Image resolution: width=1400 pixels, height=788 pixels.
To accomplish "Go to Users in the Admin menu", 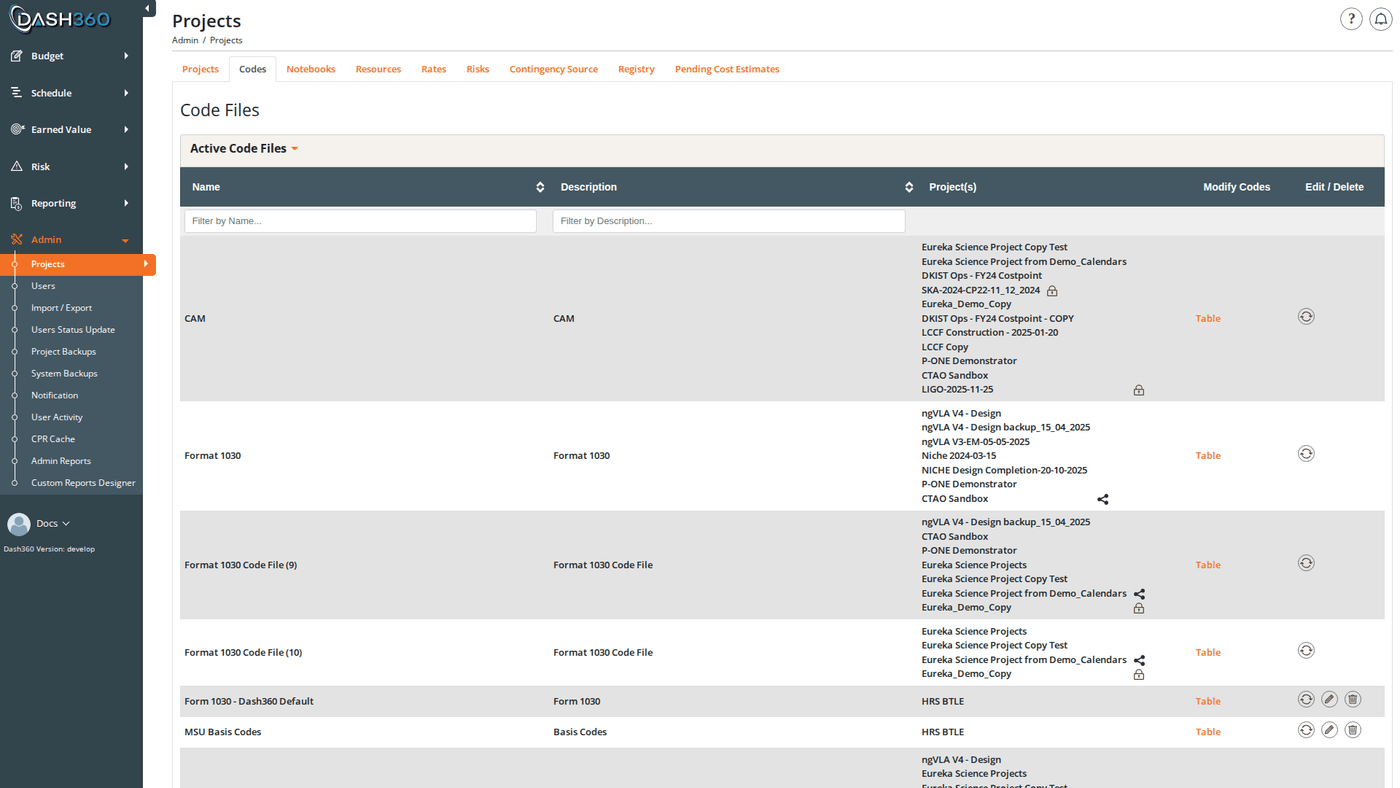I will (43, 286).
